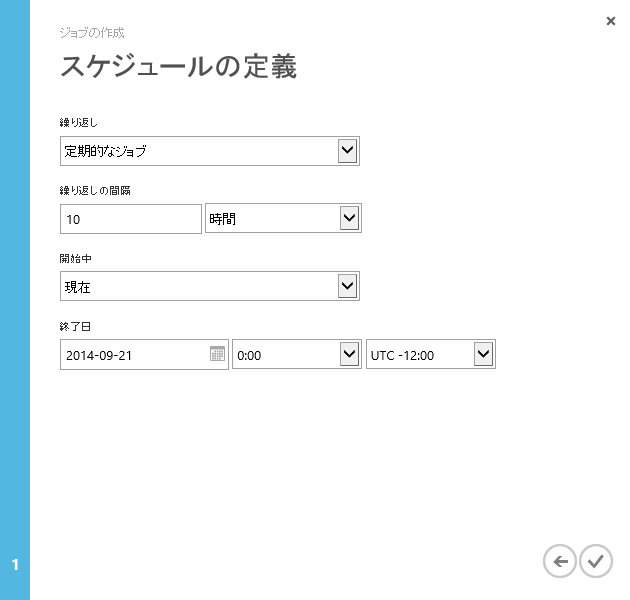Click the 終了日 label
This screenshot has width=630, height=600.
point(76,326)
